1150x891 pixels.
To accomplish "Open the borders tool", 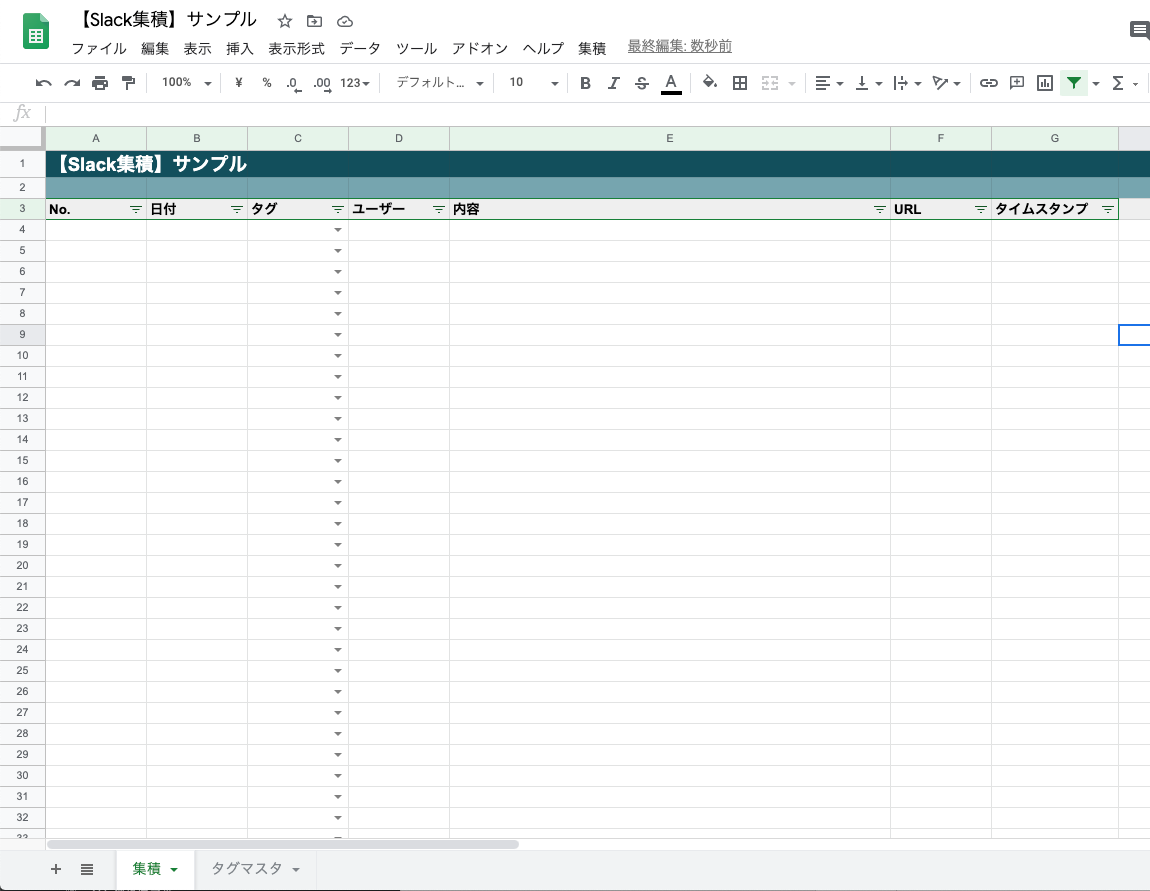I will click(x=740, y=83).
